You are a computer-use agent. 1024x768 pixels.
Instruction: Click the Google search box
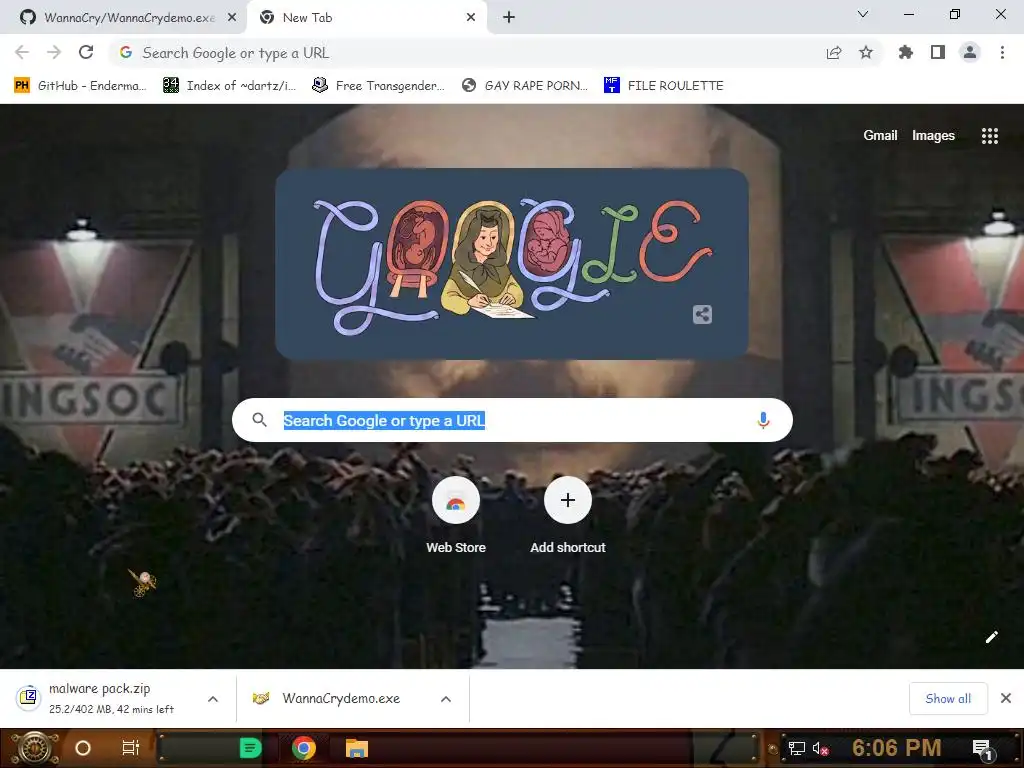click(x=512, y=420)
